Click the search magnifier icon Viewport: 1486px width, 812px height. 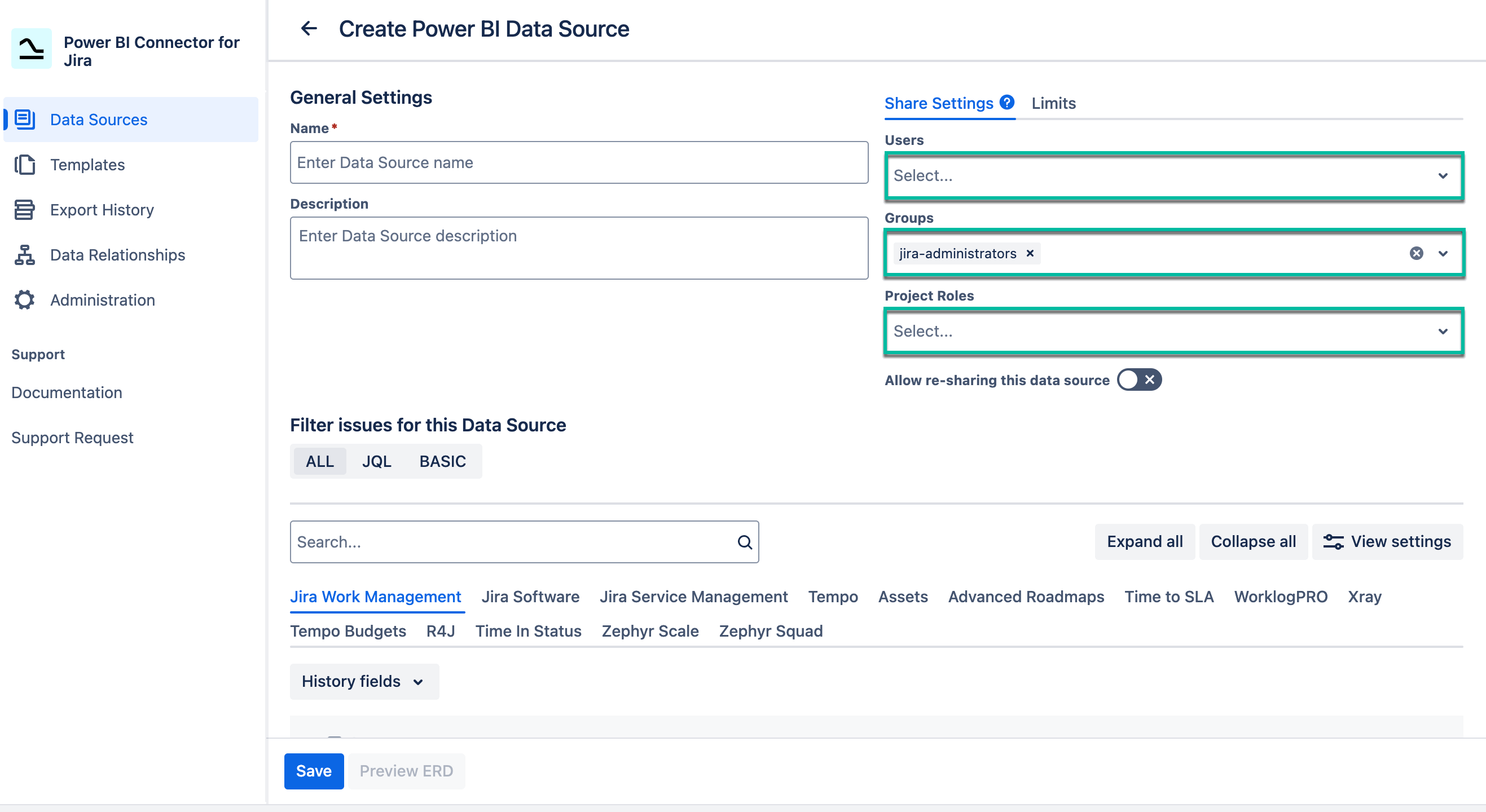744,542
